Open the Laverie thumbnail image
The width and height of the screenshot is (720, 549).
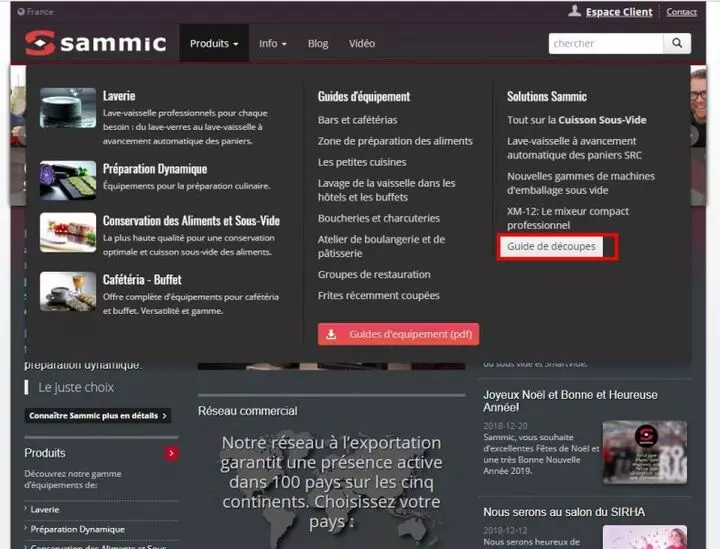tap(68, 107)
